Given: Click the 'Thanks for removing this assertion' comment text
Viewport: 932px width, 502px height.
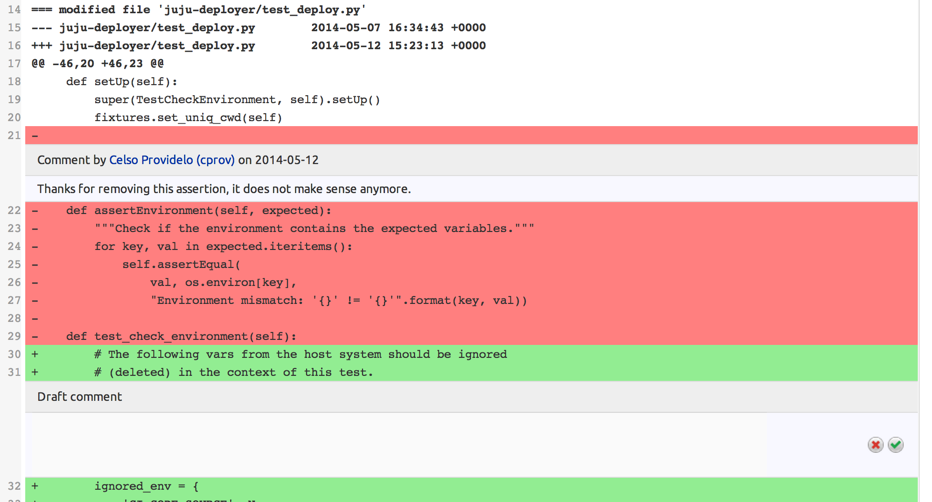Looking at the screenshot, I should (x=224, y=189).
